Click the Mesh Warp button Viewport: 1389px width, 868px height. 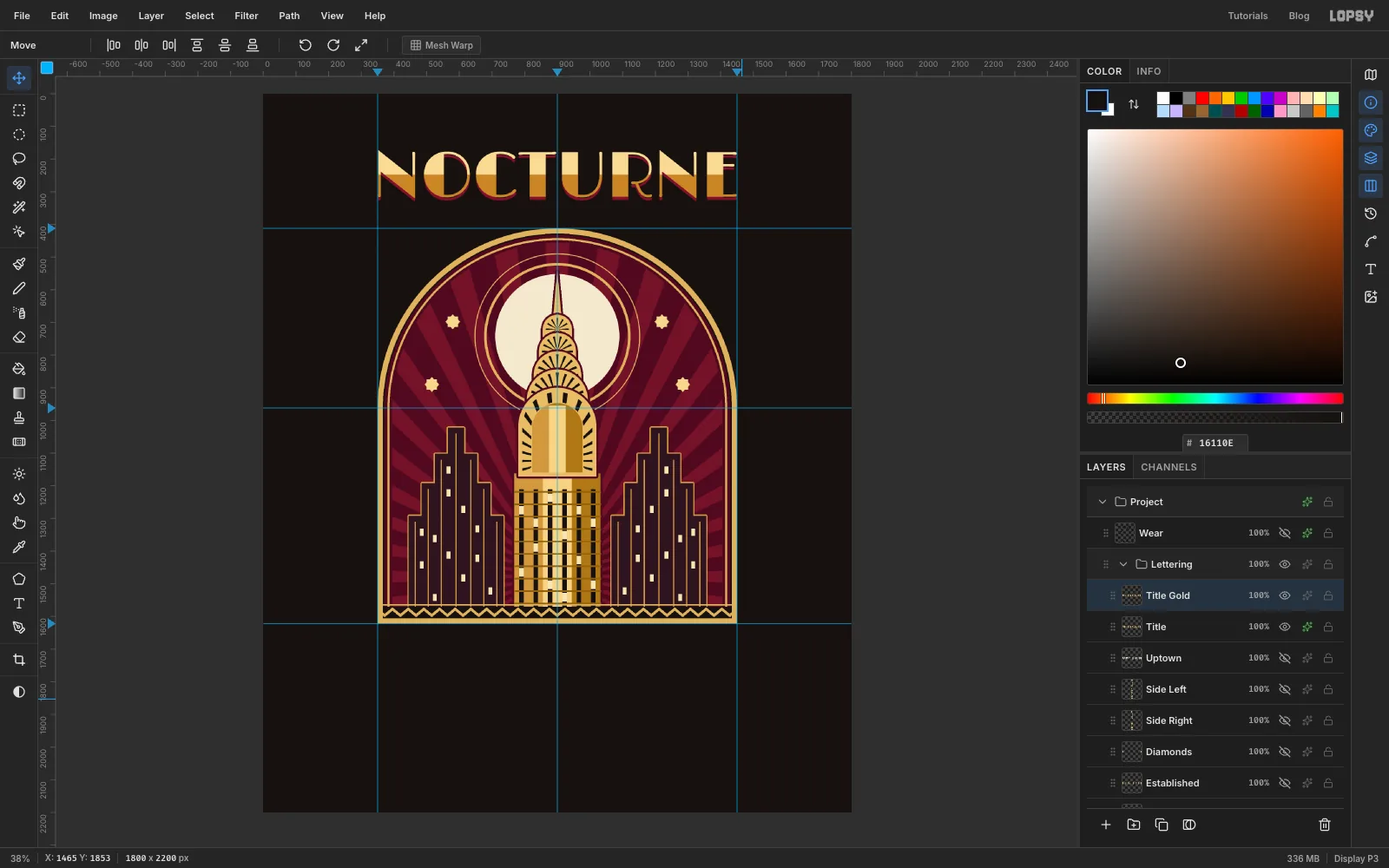pos(442,45)
